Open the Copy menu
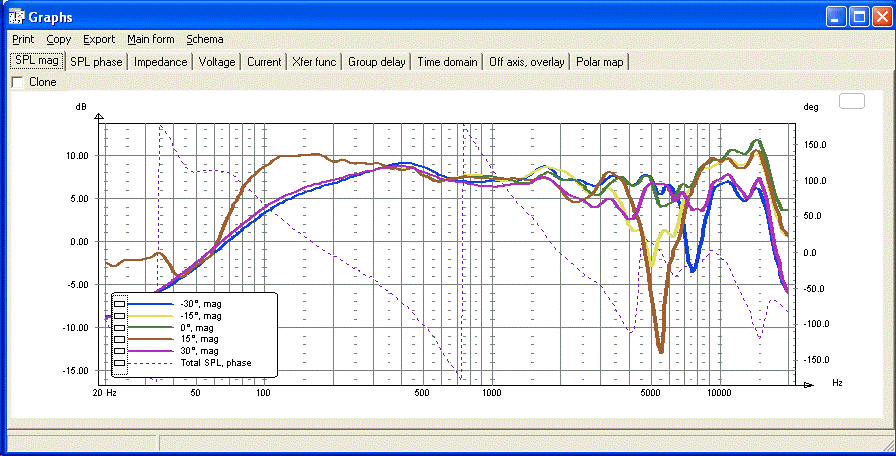 [59, 39]
